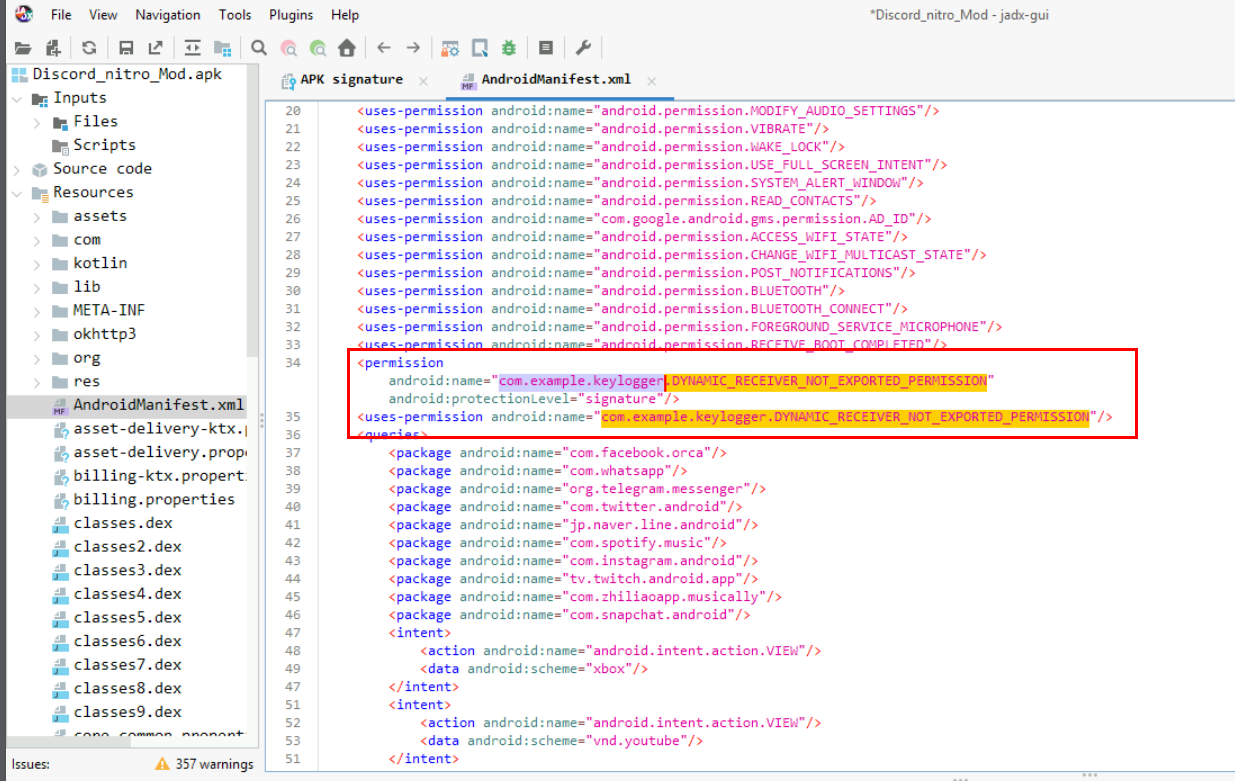The image size is (1235, 781).
Task: Click the Save all floppy disk icon
Action: (126, 47)
